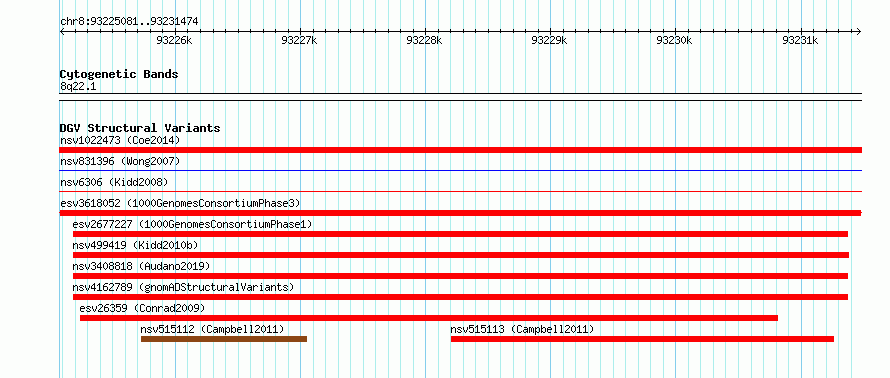Open nsv515113 (Campbell2011) variant label

522,329
